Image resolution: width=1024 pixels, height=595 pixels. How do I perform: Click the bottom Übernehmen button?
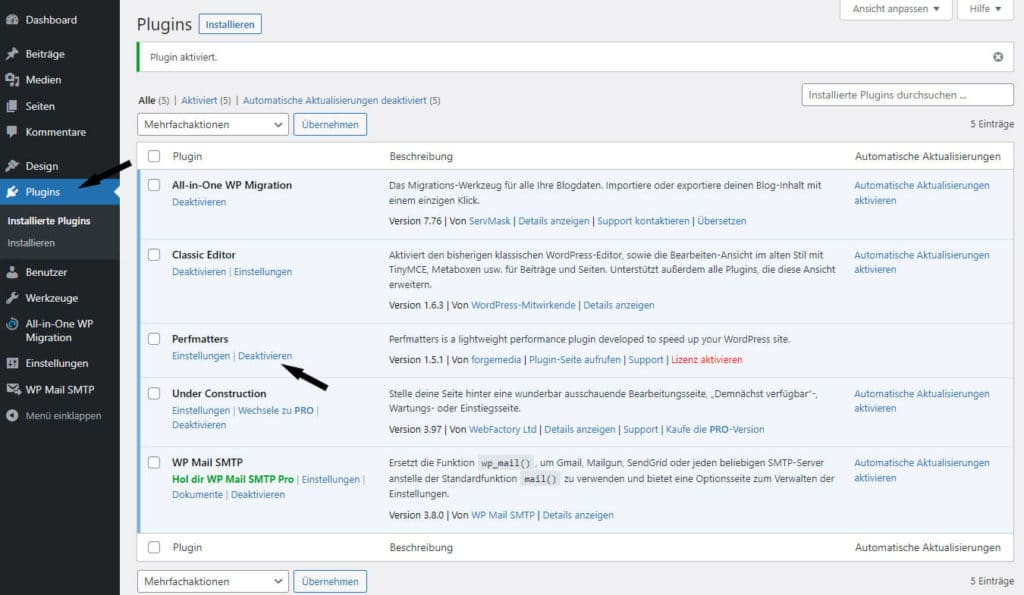330,581
